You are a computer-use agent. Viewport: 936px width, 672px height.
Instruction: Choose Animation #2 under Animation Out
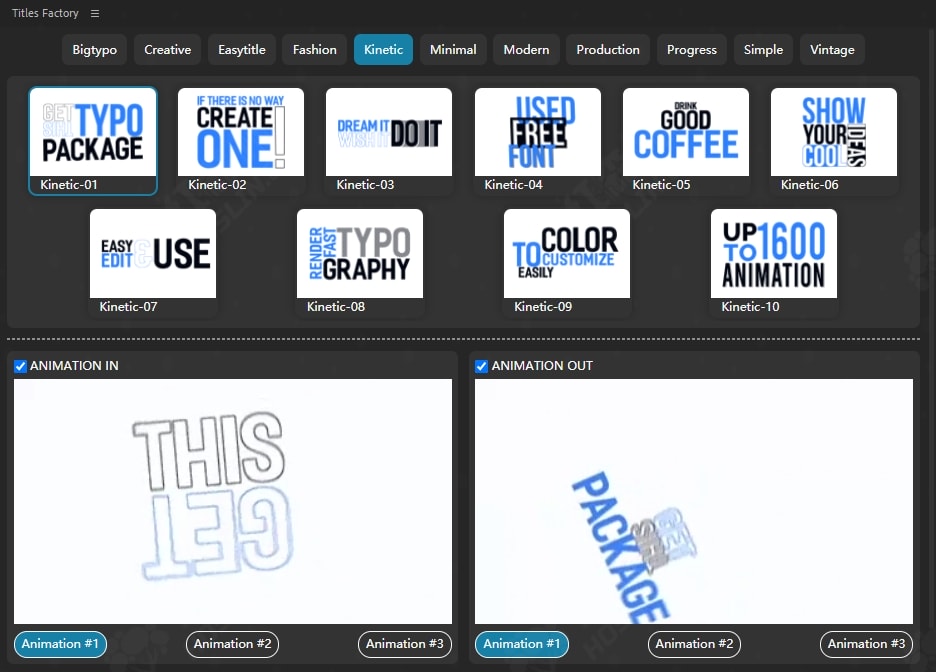click(x=694, y=644)
